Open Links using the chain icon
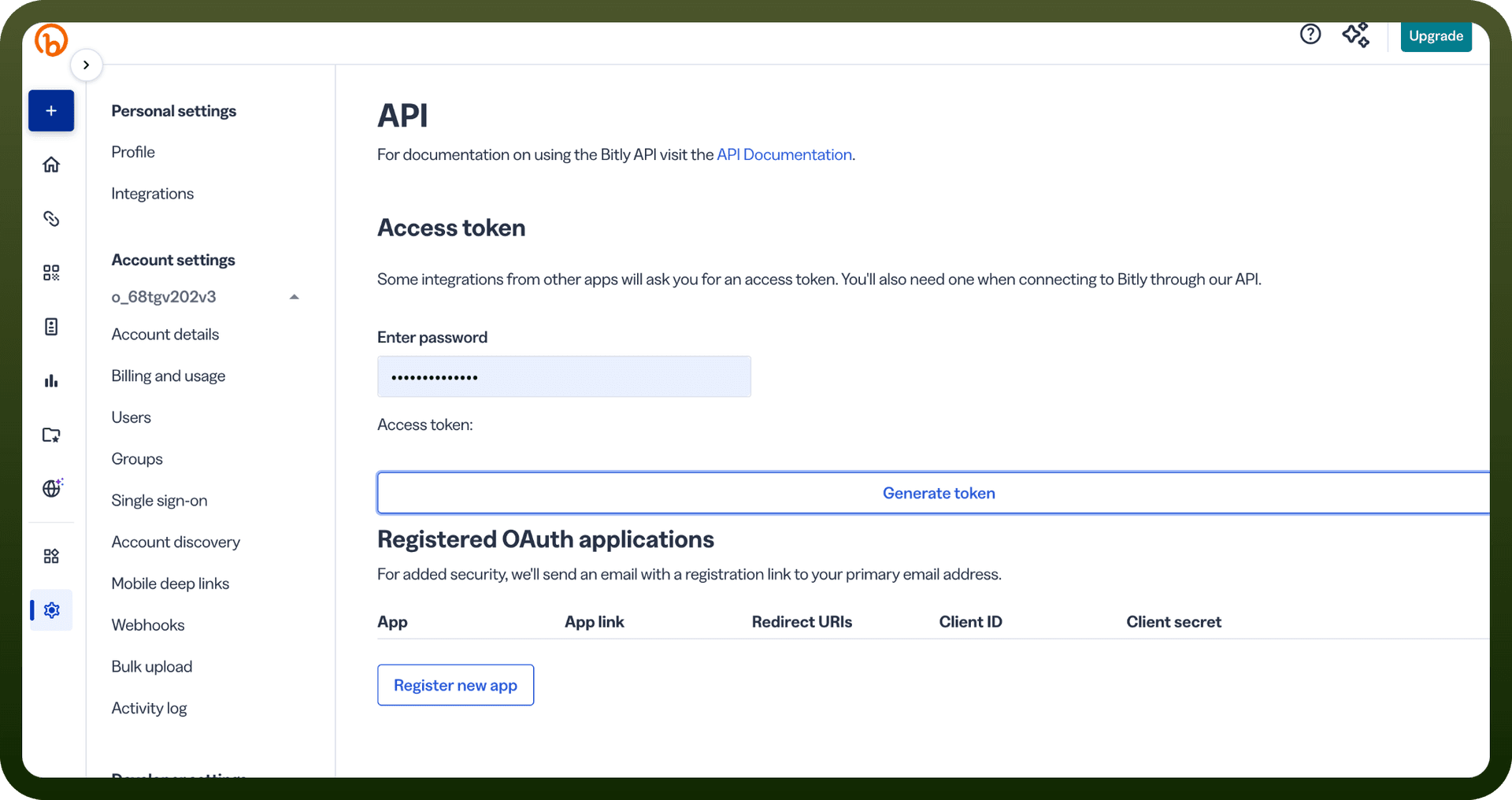 click(51, 219)
